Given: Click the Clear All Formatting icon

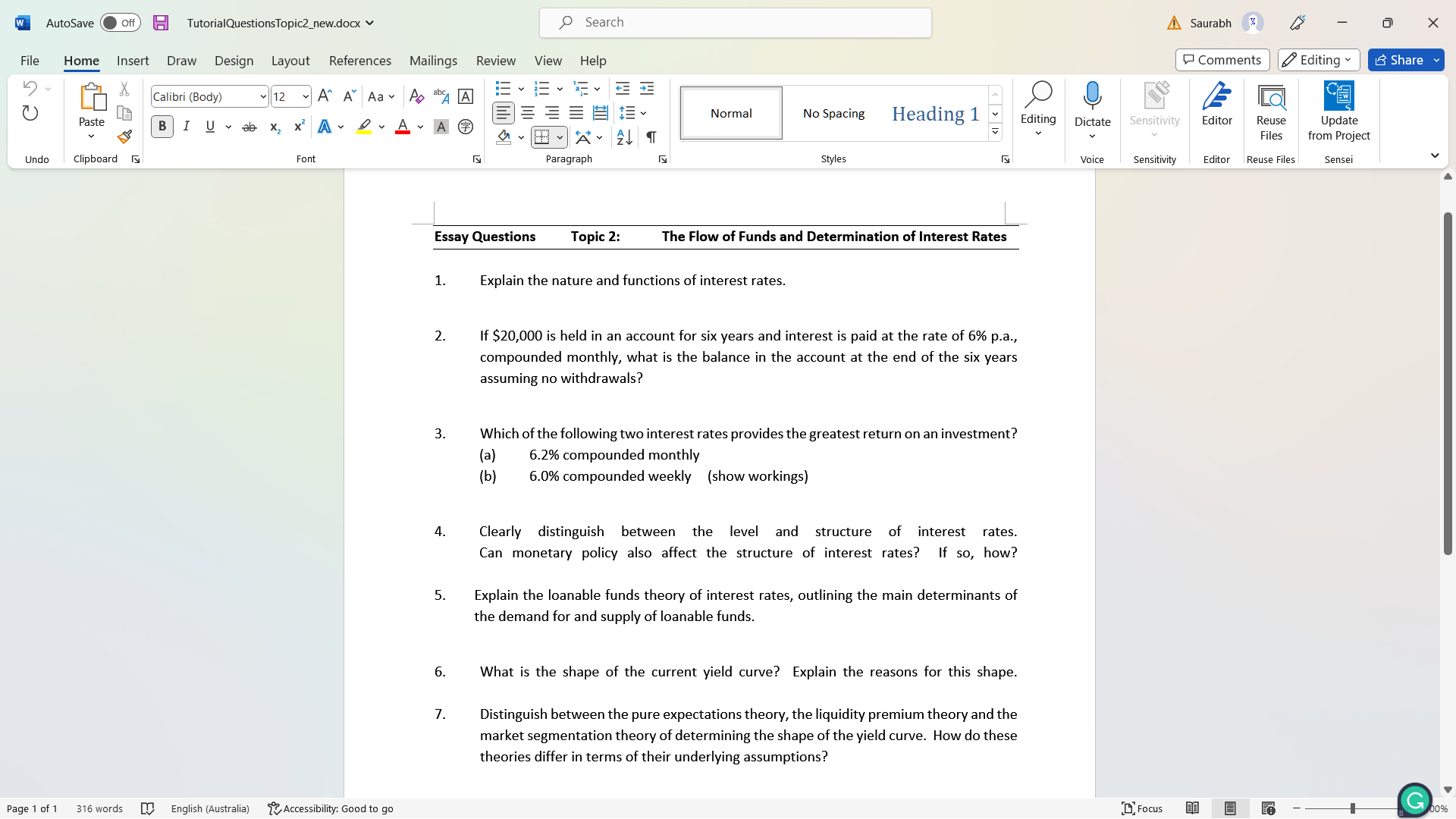Looking at the screenshot, I should [x=416, y=96].
